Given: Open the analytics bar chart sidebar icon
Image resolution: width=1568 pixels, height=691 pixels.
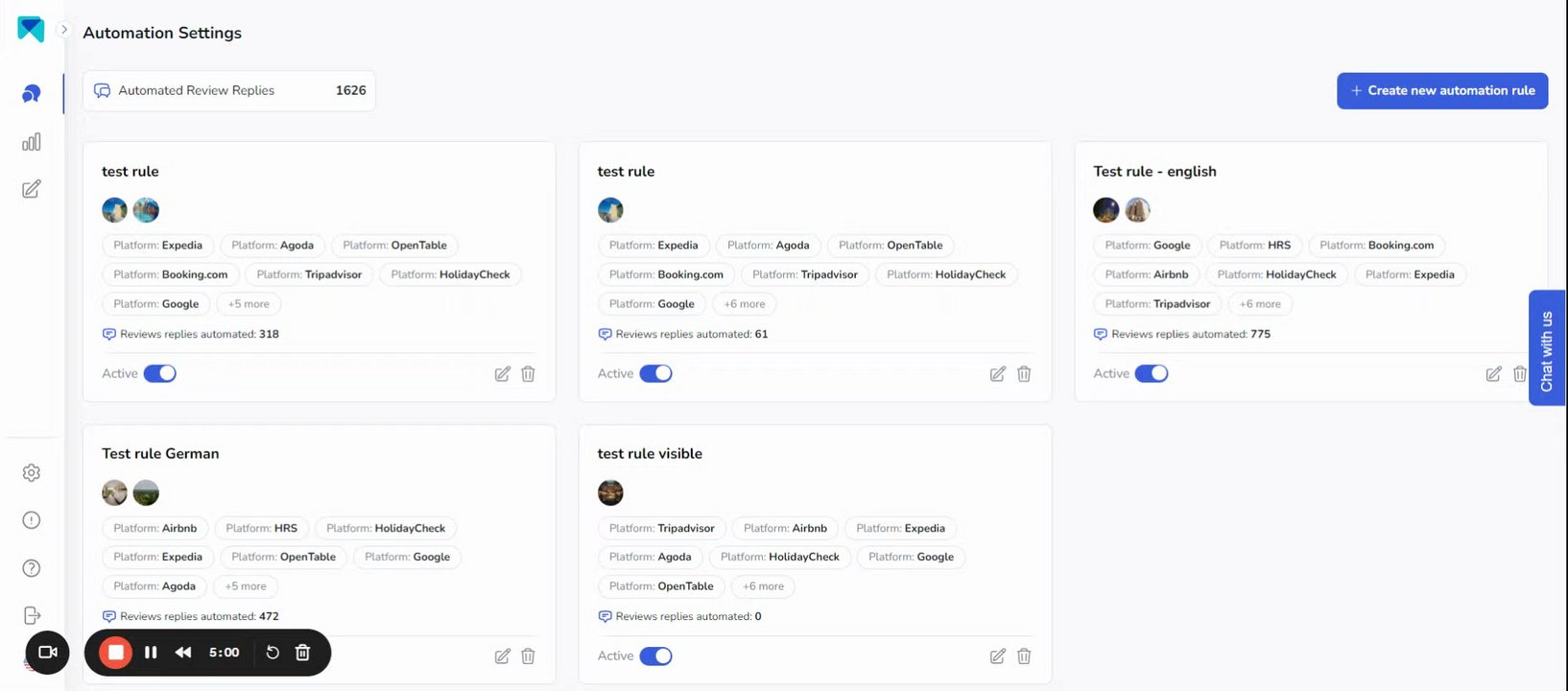Looking at the screenshot, I should pyautogui.click(x=32, y=142).
